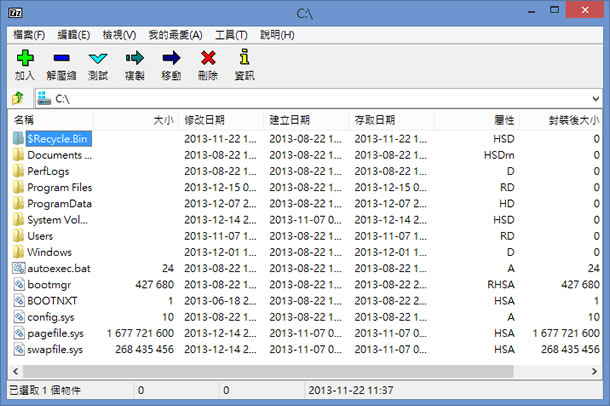
Task: Select the Users folder name
Action: click(x=40, y=236)
